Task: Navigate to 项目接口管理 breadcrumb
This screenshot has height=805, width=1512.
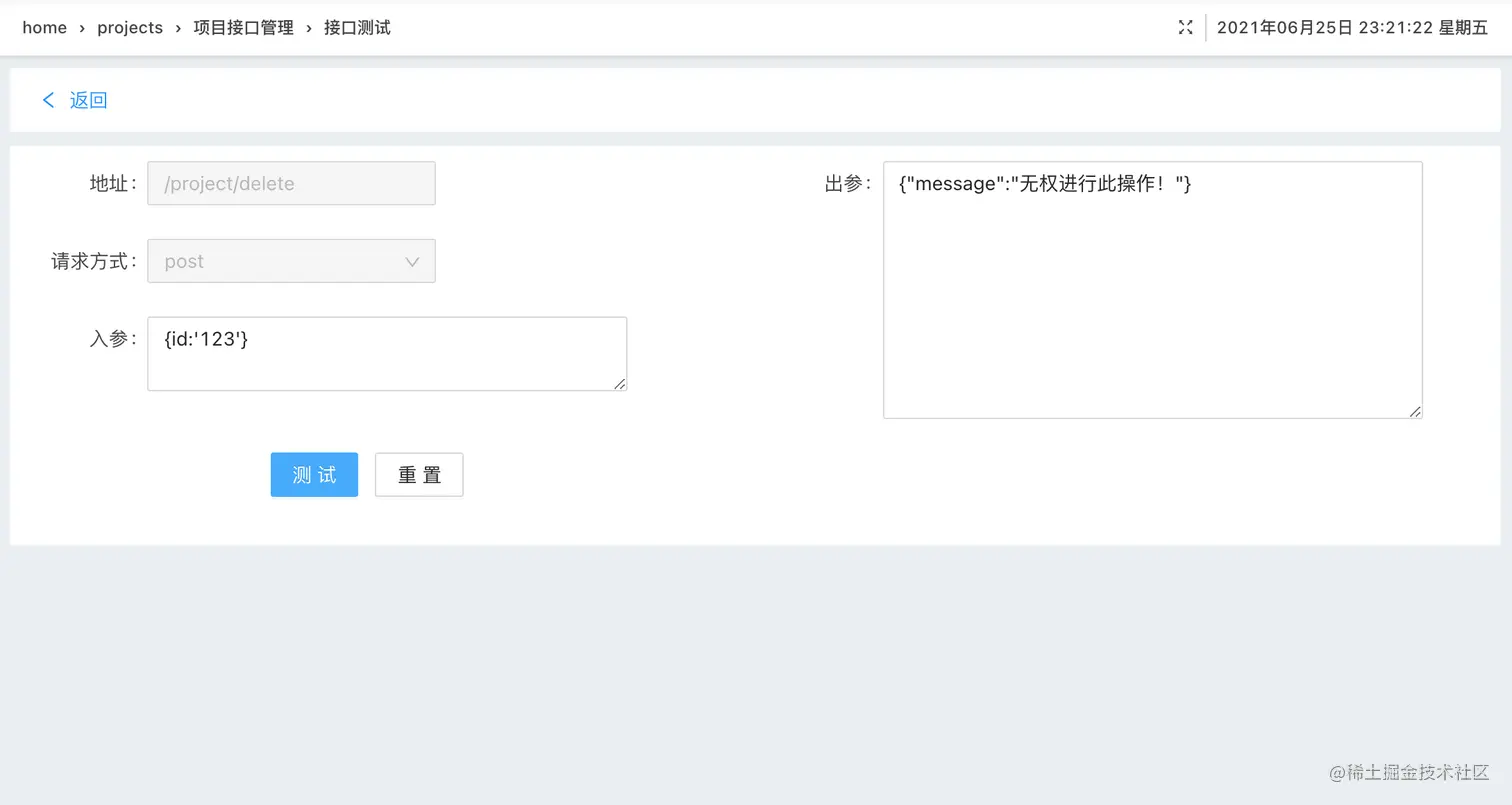Action: tap(244, 28)
